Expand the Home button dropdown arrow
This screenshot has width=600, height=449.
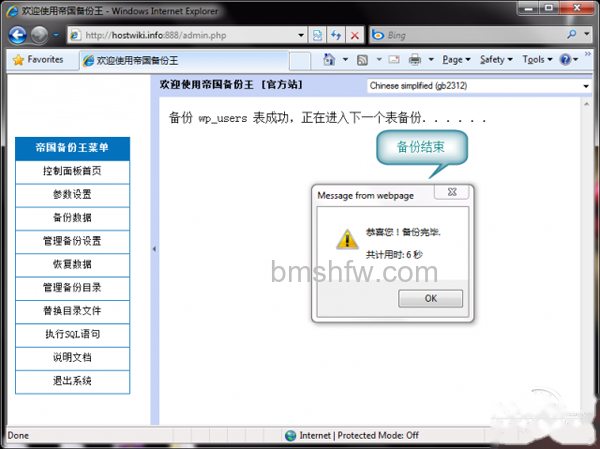345,59
